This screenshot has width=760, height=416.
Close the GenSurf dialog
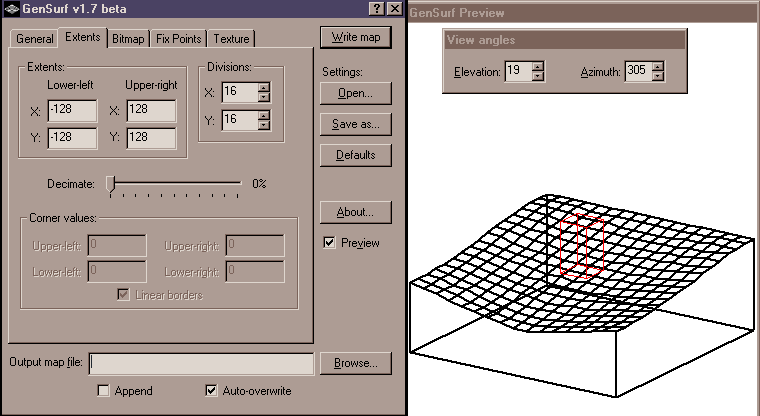395,9
